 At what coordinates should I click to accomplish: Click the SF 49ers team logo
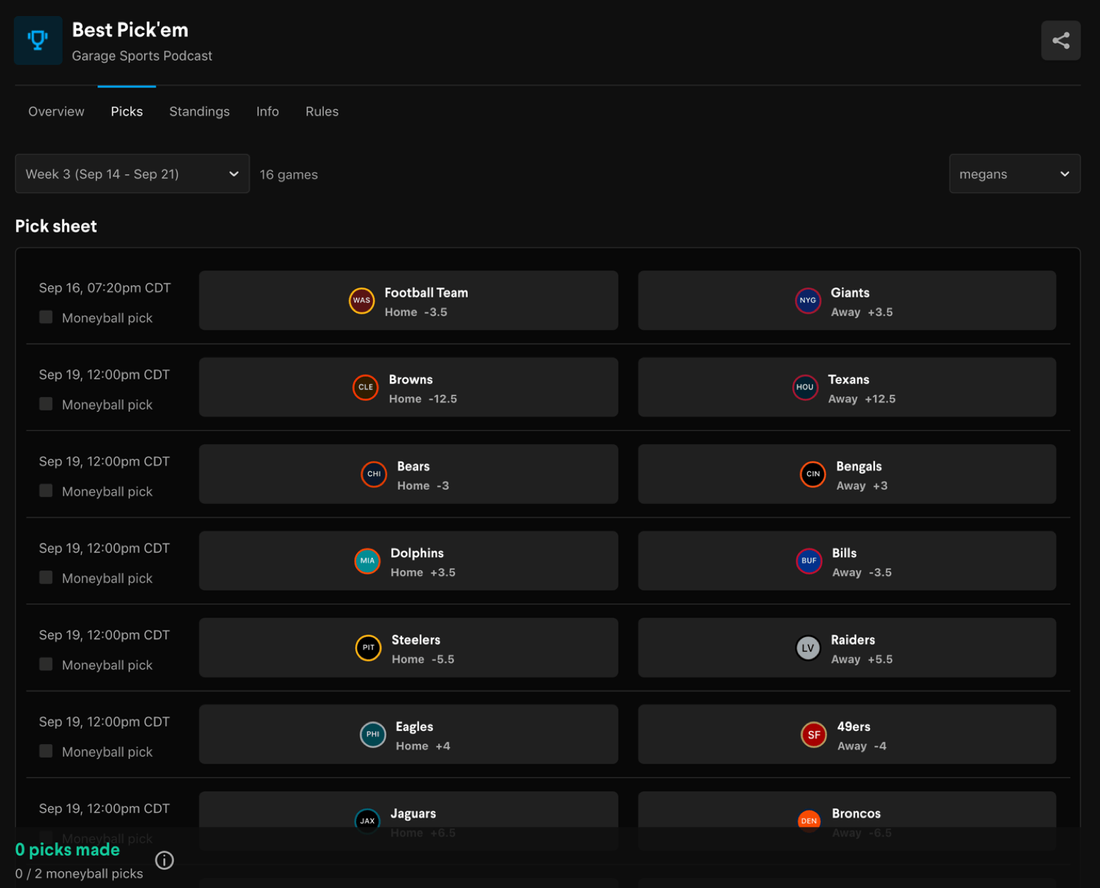pos(814,735)
